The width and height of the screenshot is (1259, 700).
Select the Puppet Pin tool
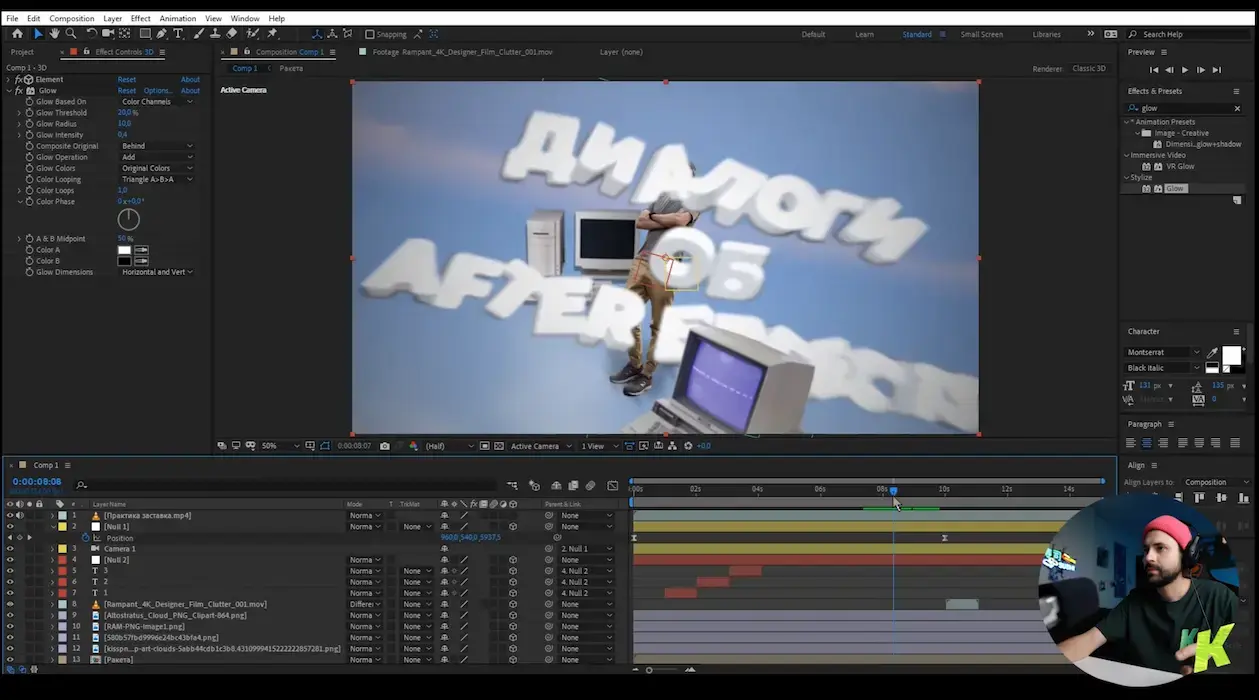[272, 34]
